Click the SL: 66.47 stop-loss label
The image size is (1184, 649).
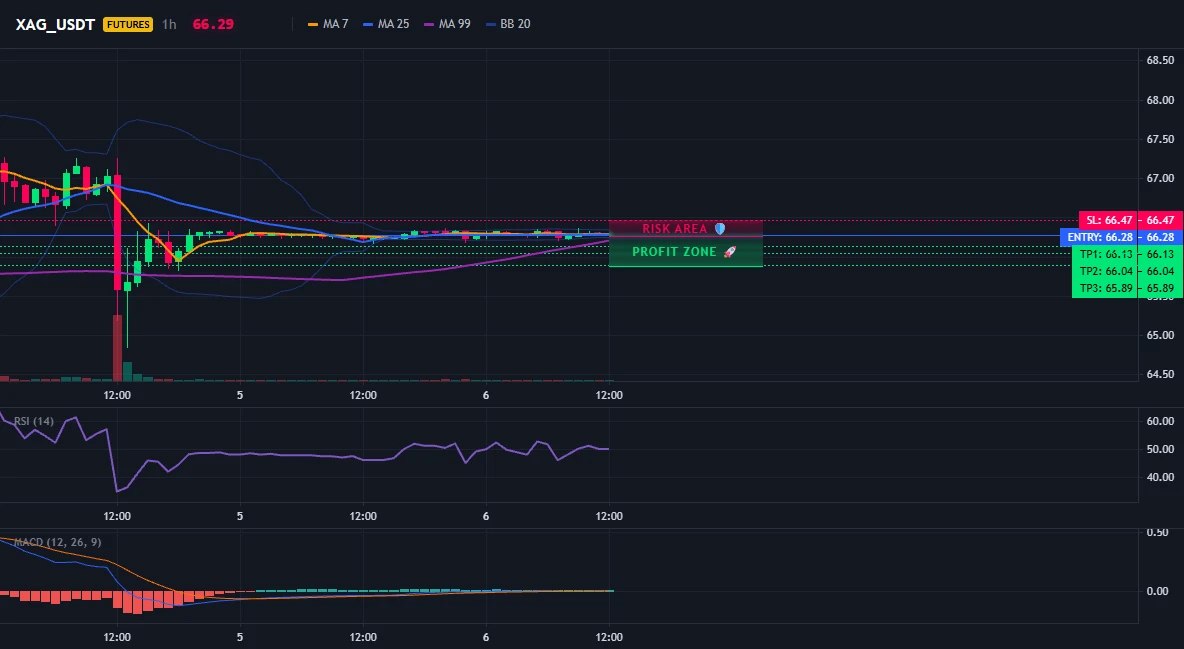point(1108,220)
